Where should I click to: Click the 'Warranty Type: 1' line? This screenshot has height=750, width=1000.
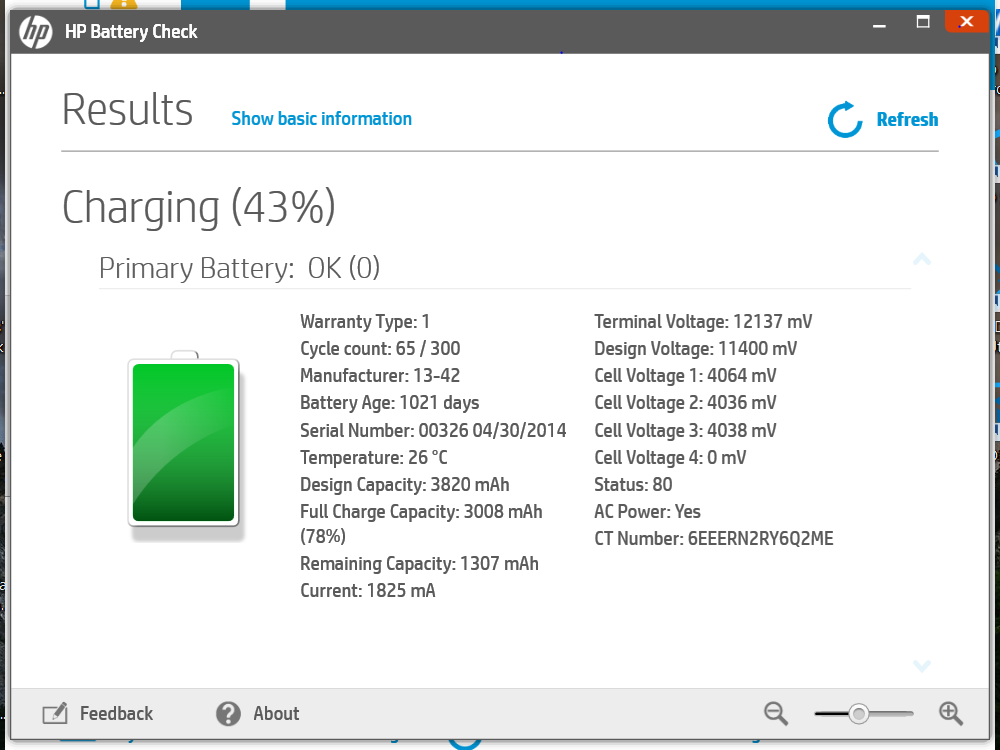point(365,321)
